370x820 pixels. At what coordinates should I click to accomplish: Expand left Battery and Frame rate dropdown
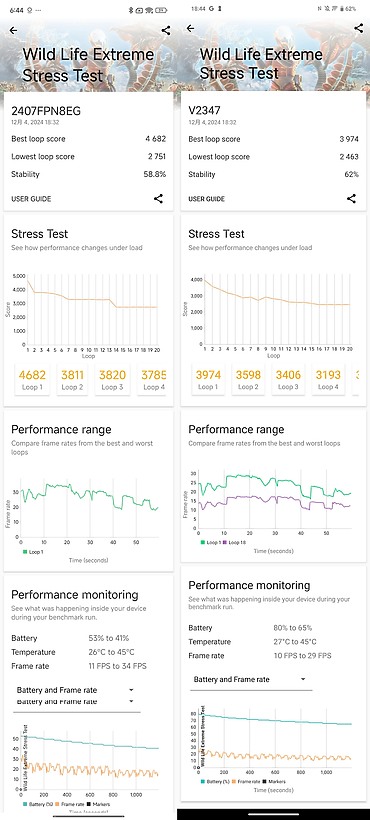click(75, 690)
